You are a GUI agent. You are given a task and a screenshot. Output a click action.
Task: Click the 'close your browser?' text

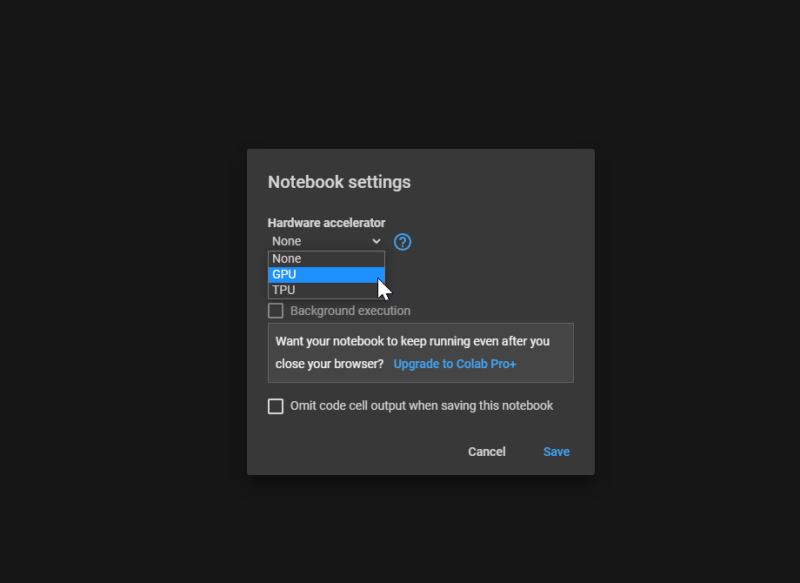[329, 364]
